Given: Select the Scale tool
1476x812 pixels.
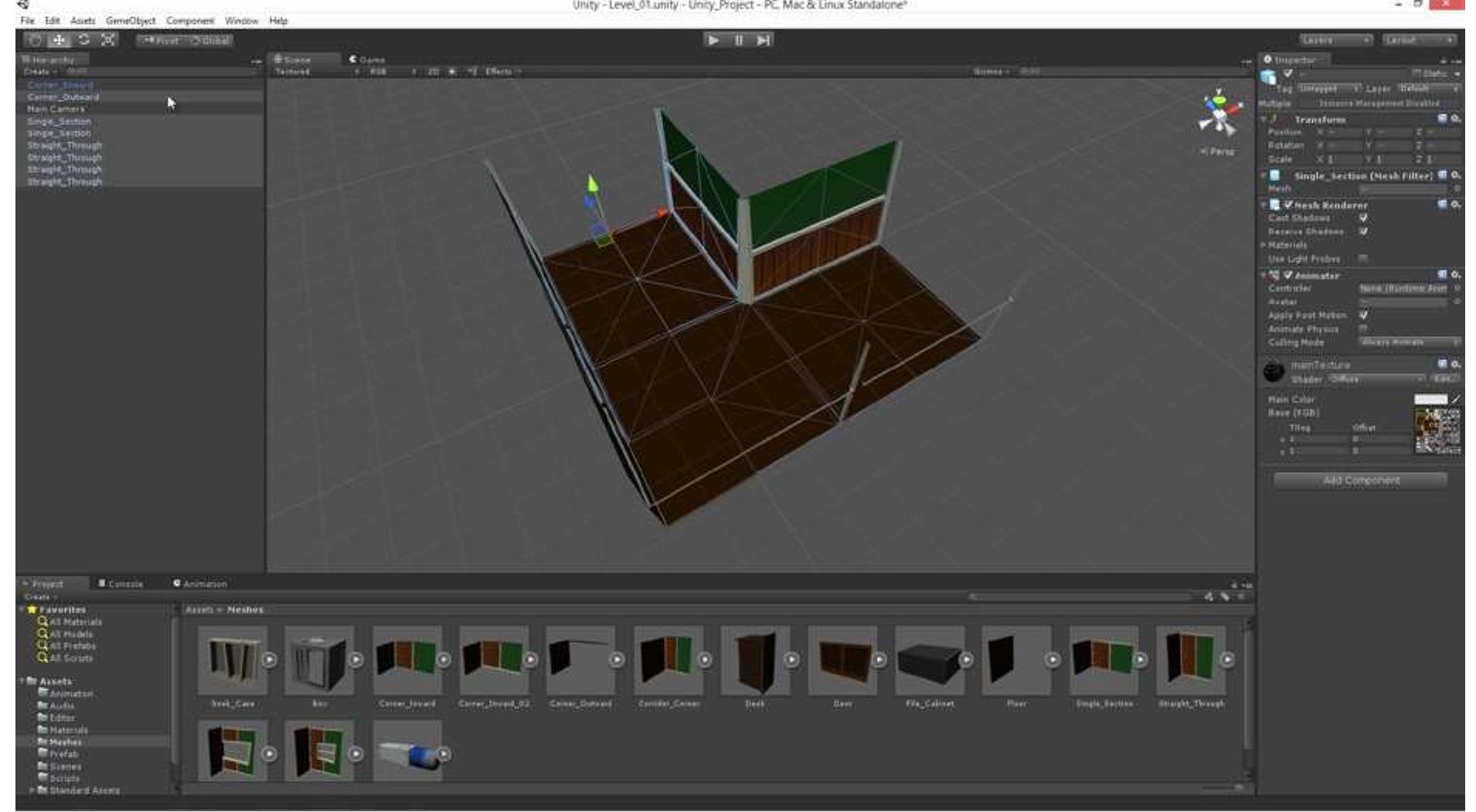Looking at the screenshot, I should coord(107,39).
